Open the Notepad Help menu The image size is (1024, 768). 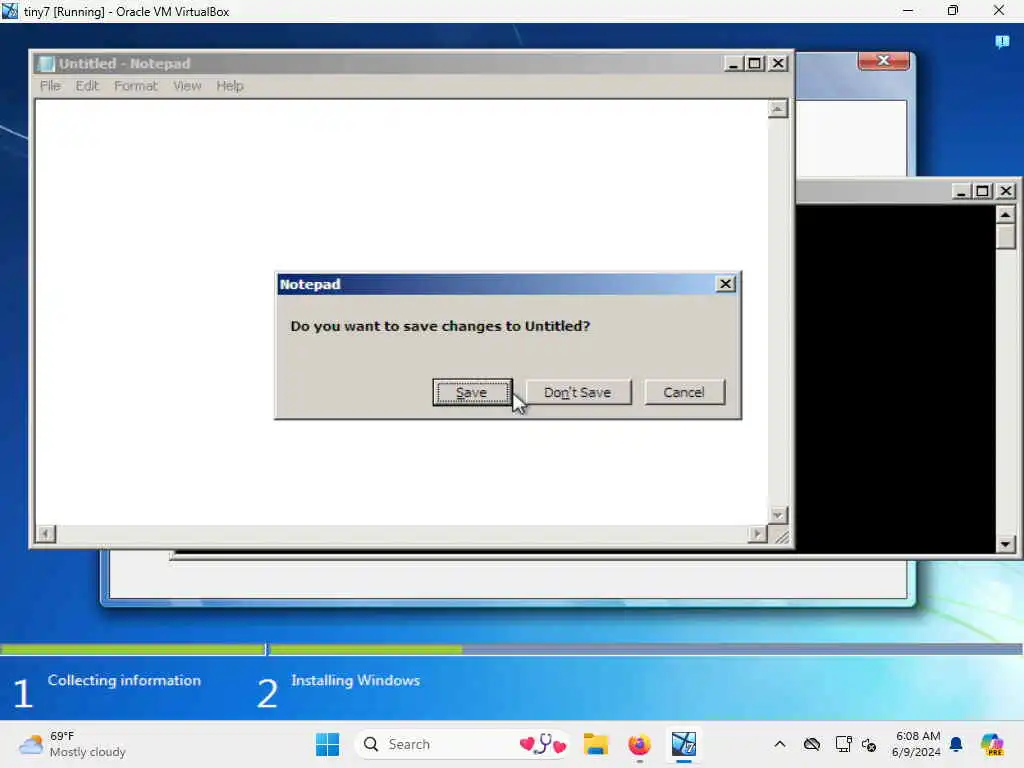click(230, 86)
